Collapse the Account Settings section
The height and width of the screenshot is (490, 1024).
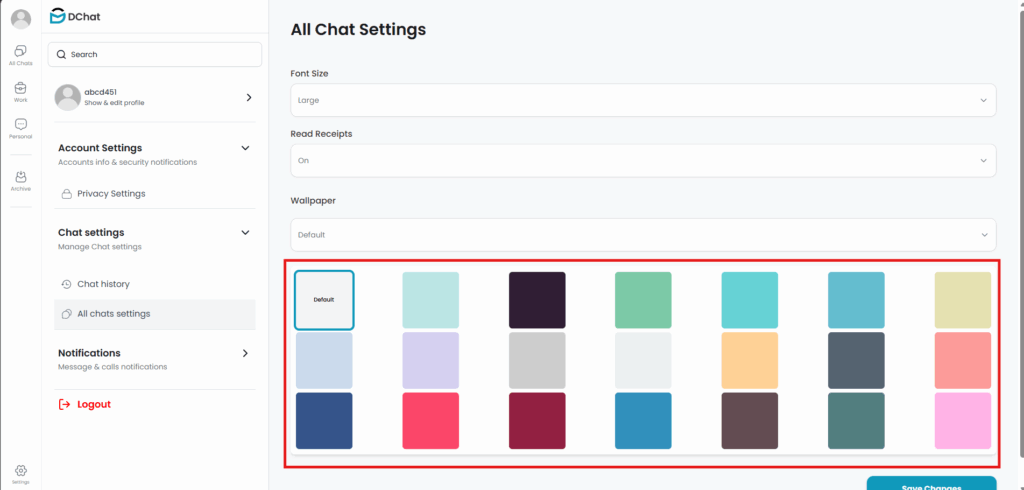pos(246,148)
